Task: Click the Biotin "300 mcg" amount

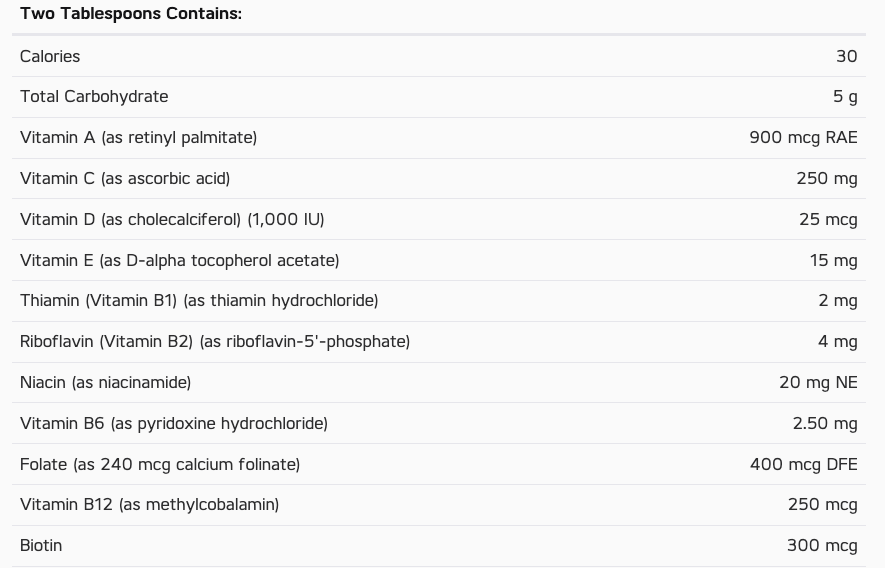Action: click(x=822, y=546)
